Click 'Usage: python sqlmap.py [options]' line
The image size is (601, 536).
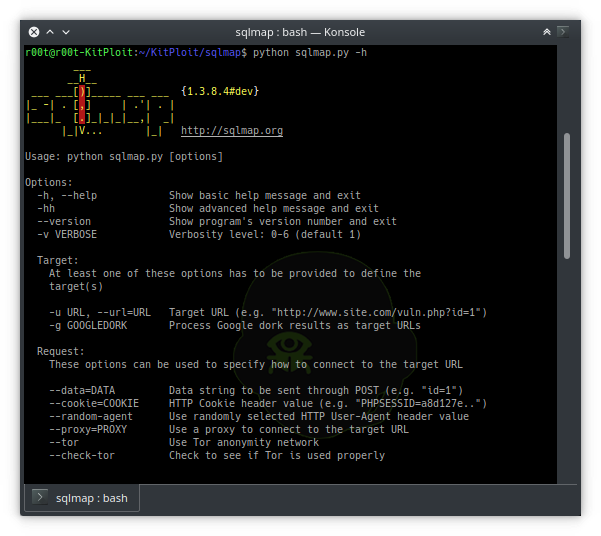click(124, 156)
